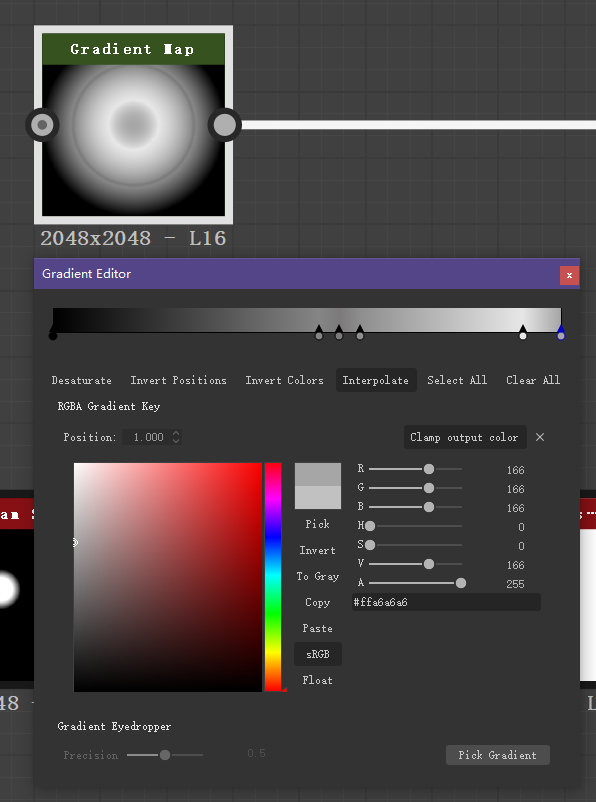Click the Invert color button
The image size is (596, 802).
[x=318, y=550]
